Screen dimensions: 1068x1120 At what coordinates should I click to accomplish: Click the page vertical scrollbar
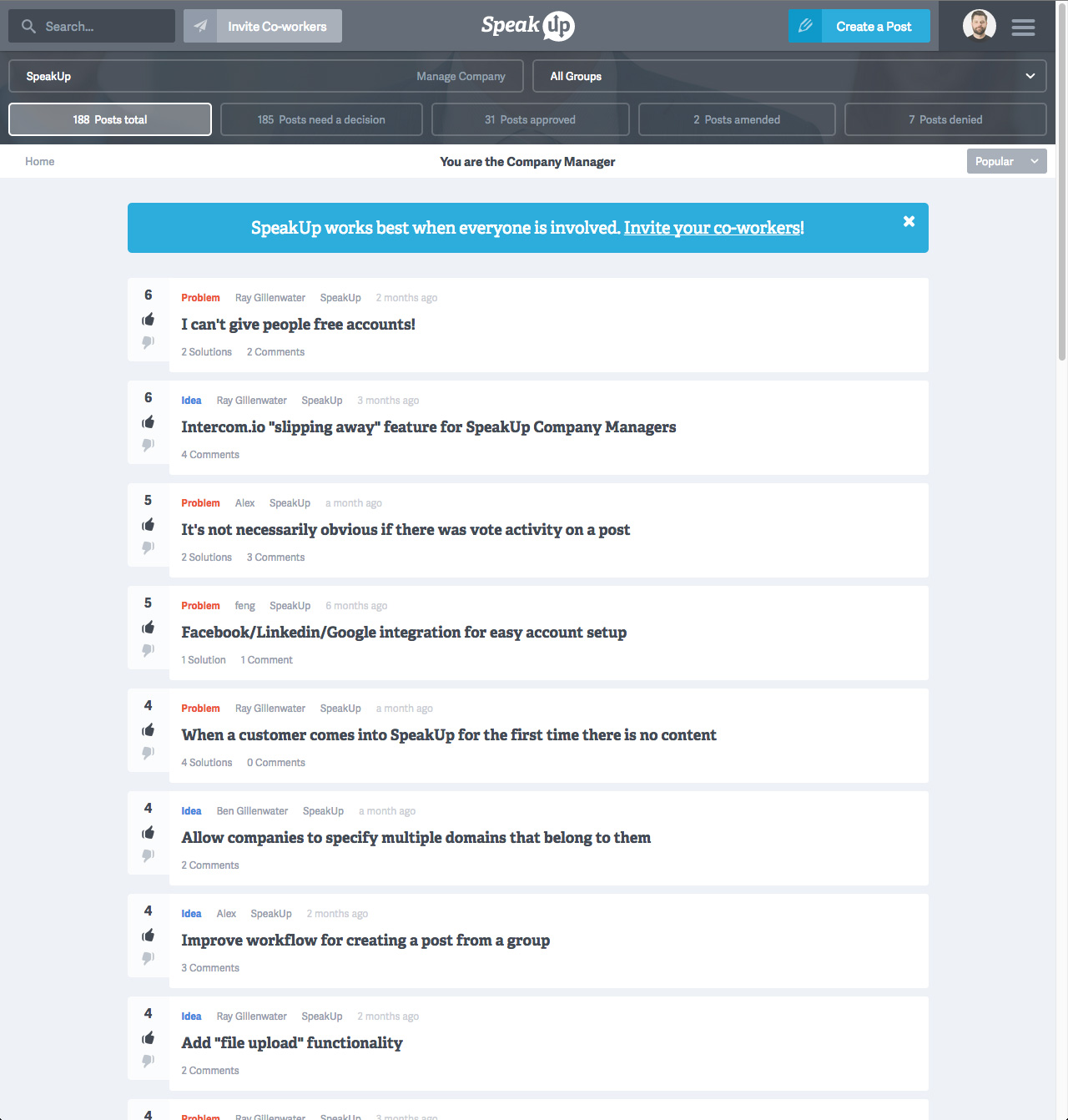(1062, 184)
